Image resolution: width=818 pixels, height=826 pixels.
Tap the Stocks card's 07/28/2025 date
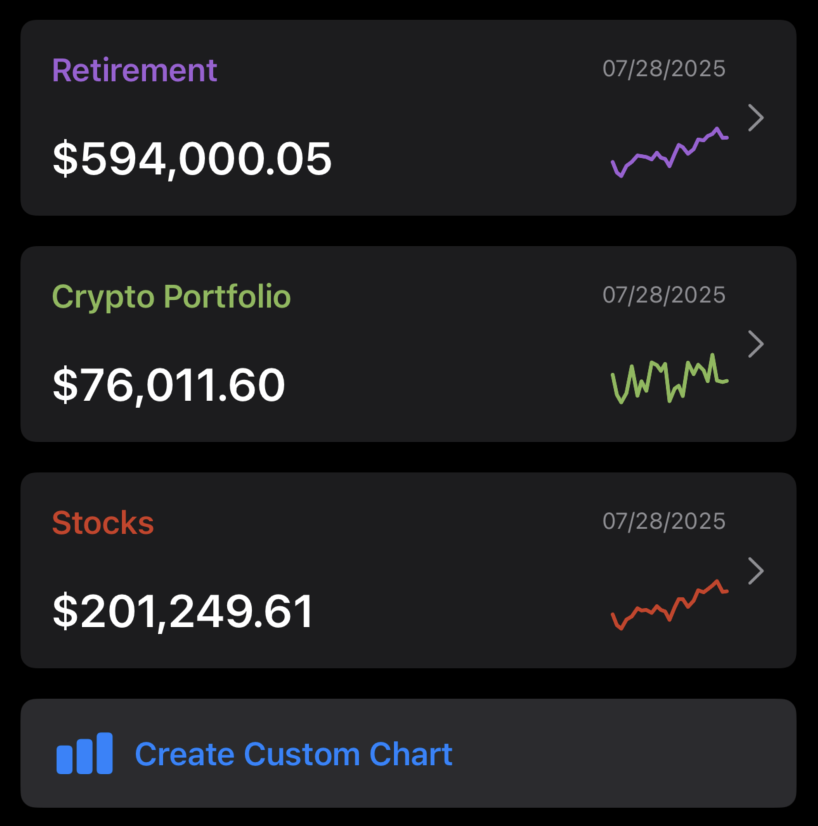click(x=664, y=521)
